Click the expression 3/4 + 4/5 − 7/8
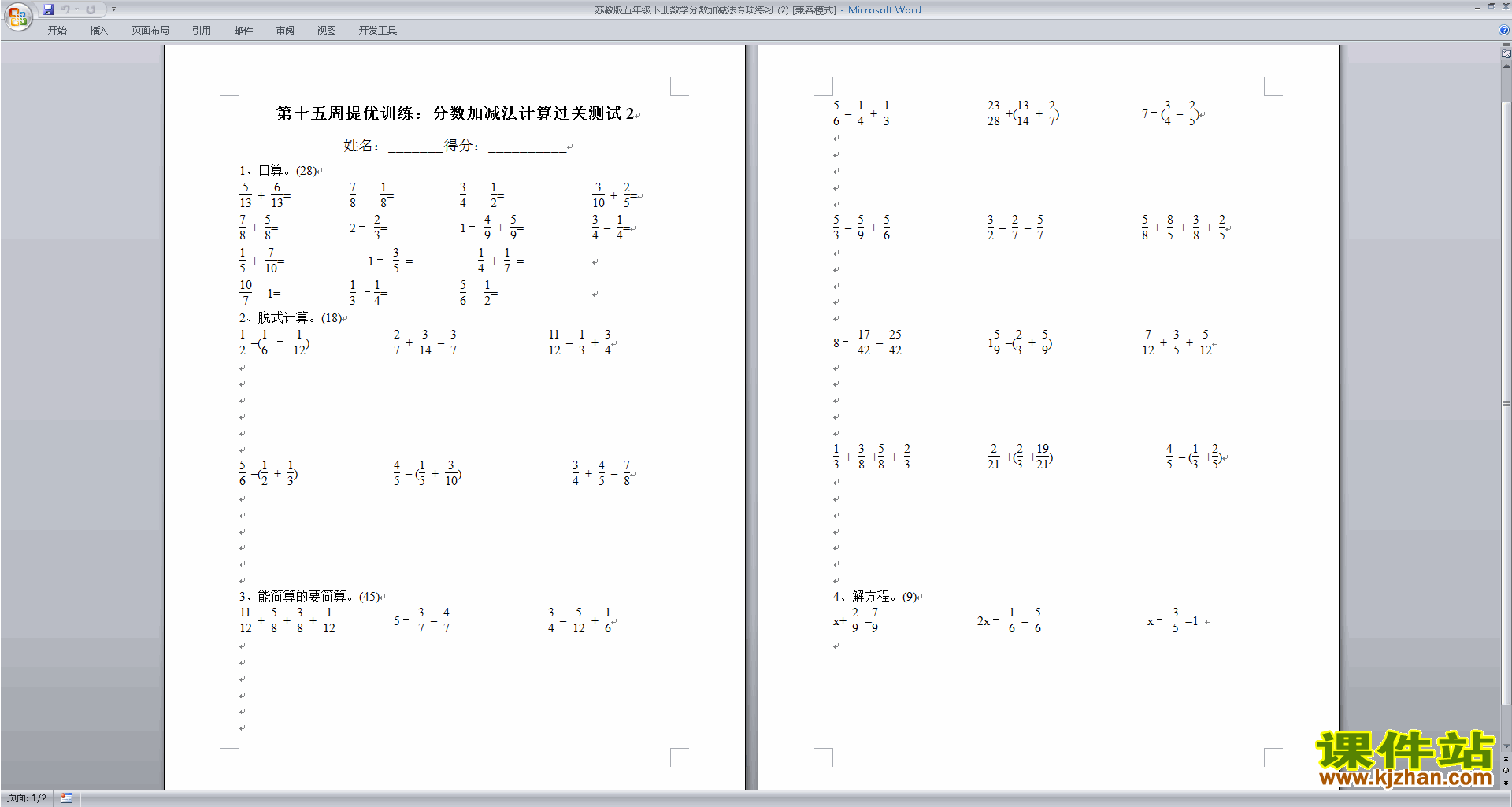This screenshot has width=1512, height=807. 602,473
